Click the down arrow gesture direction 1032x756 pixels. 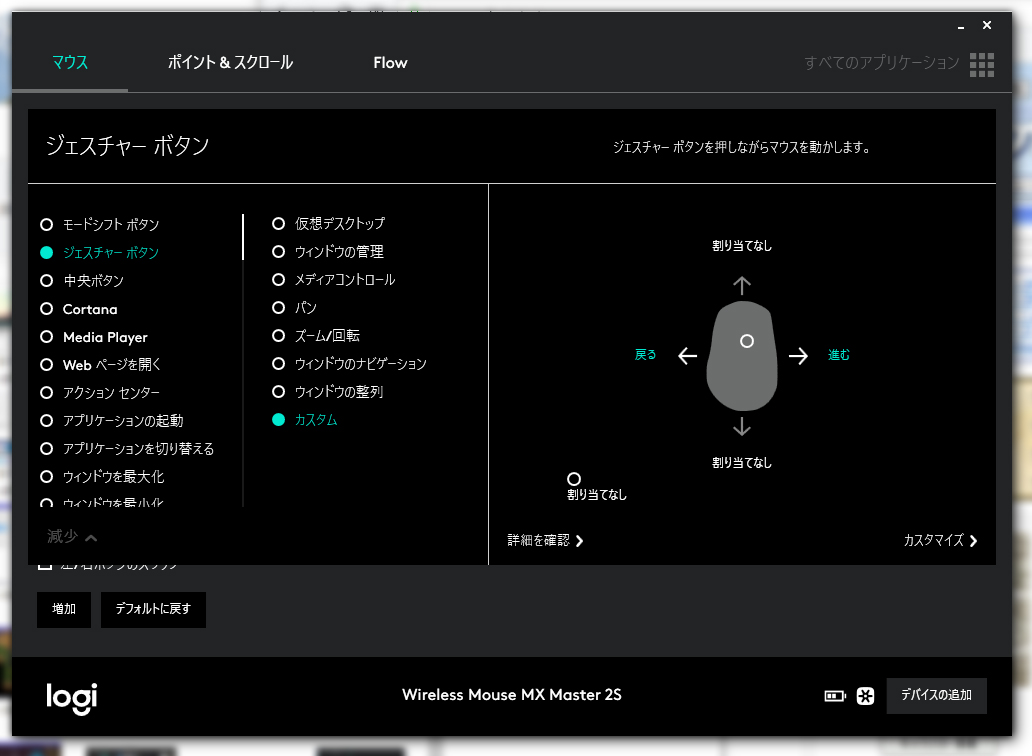pos(742,426)
